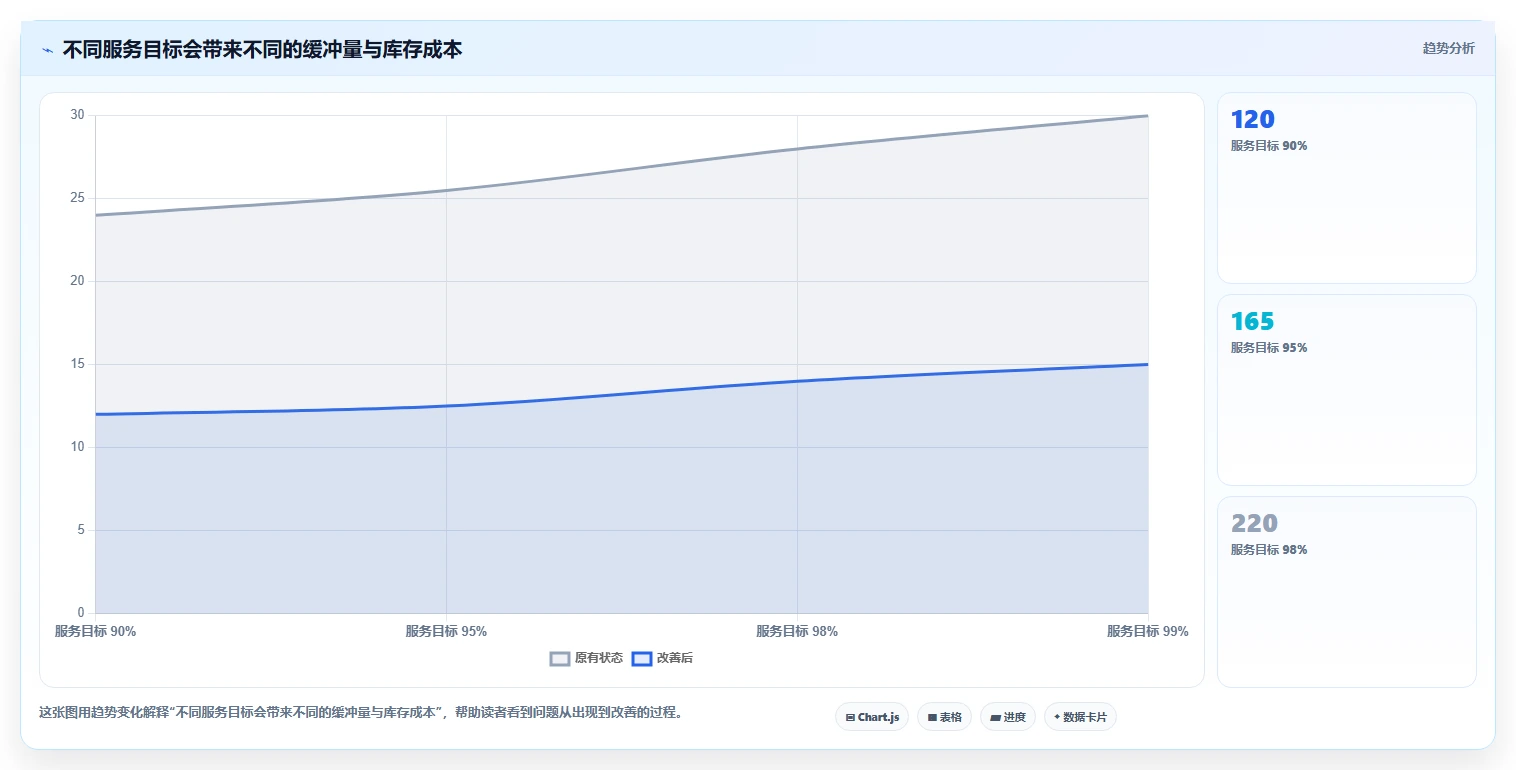Screen dimensions: 1516x770
Task: Click the 原有状态 line endpoint at 服务目标 99%
Action: [x=1148, y=116]
